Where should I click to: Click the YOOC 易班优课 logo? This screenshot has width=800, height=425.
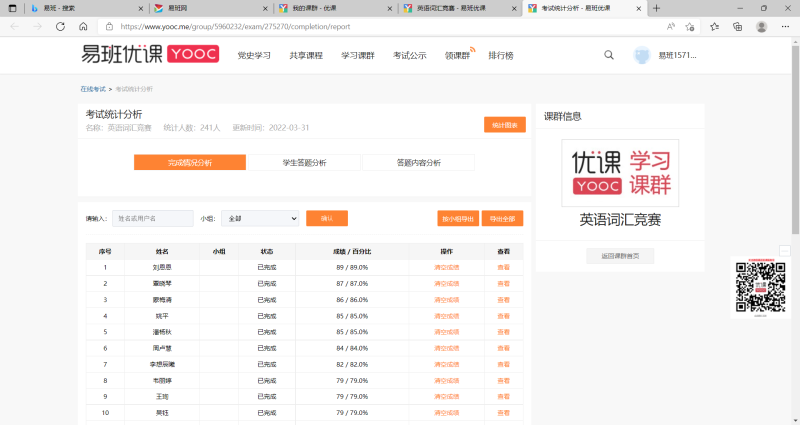pyautogui.click(x=150, y=55)
